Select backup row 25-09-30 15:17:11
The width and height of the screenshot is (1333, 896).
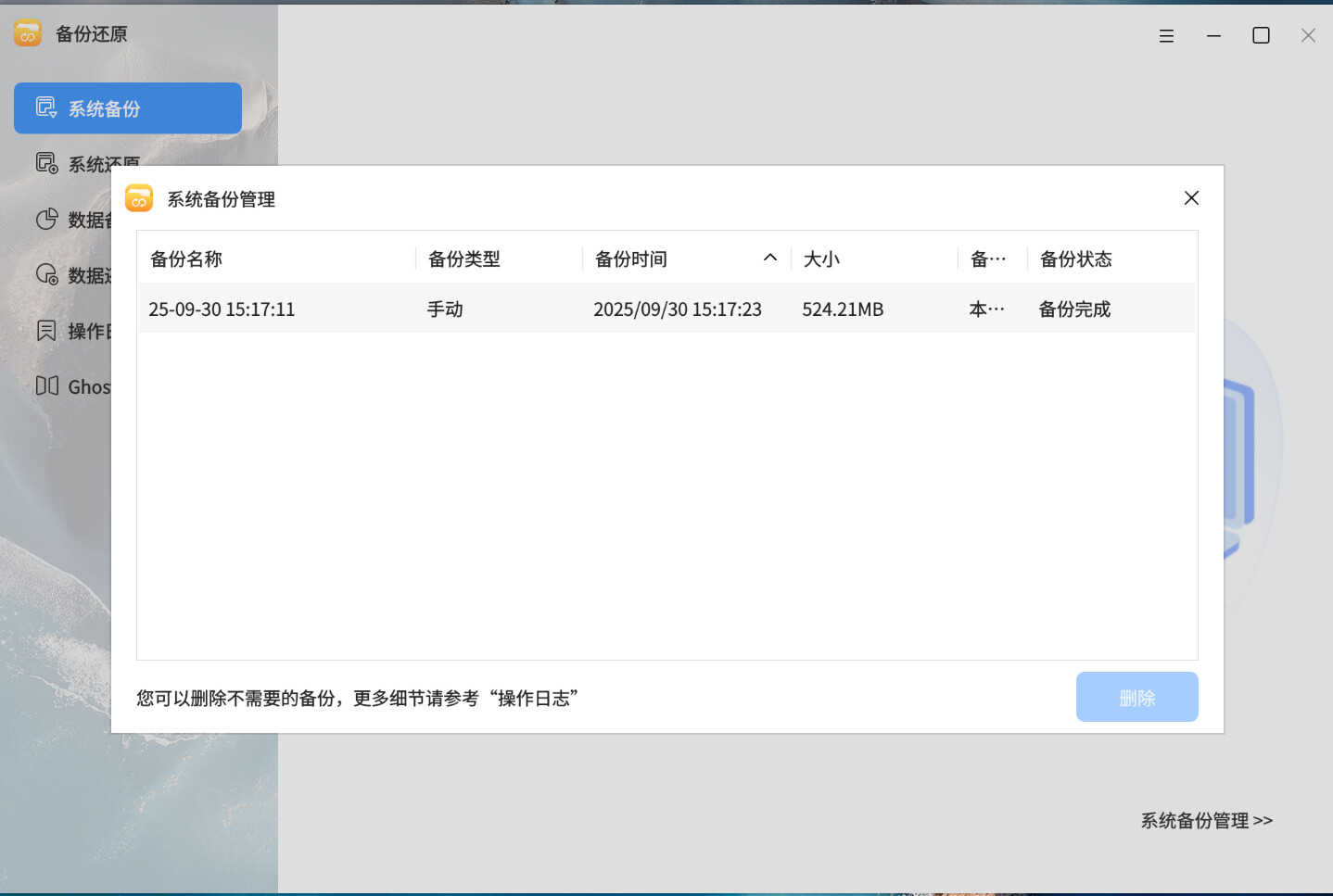[x=222, y=309]
